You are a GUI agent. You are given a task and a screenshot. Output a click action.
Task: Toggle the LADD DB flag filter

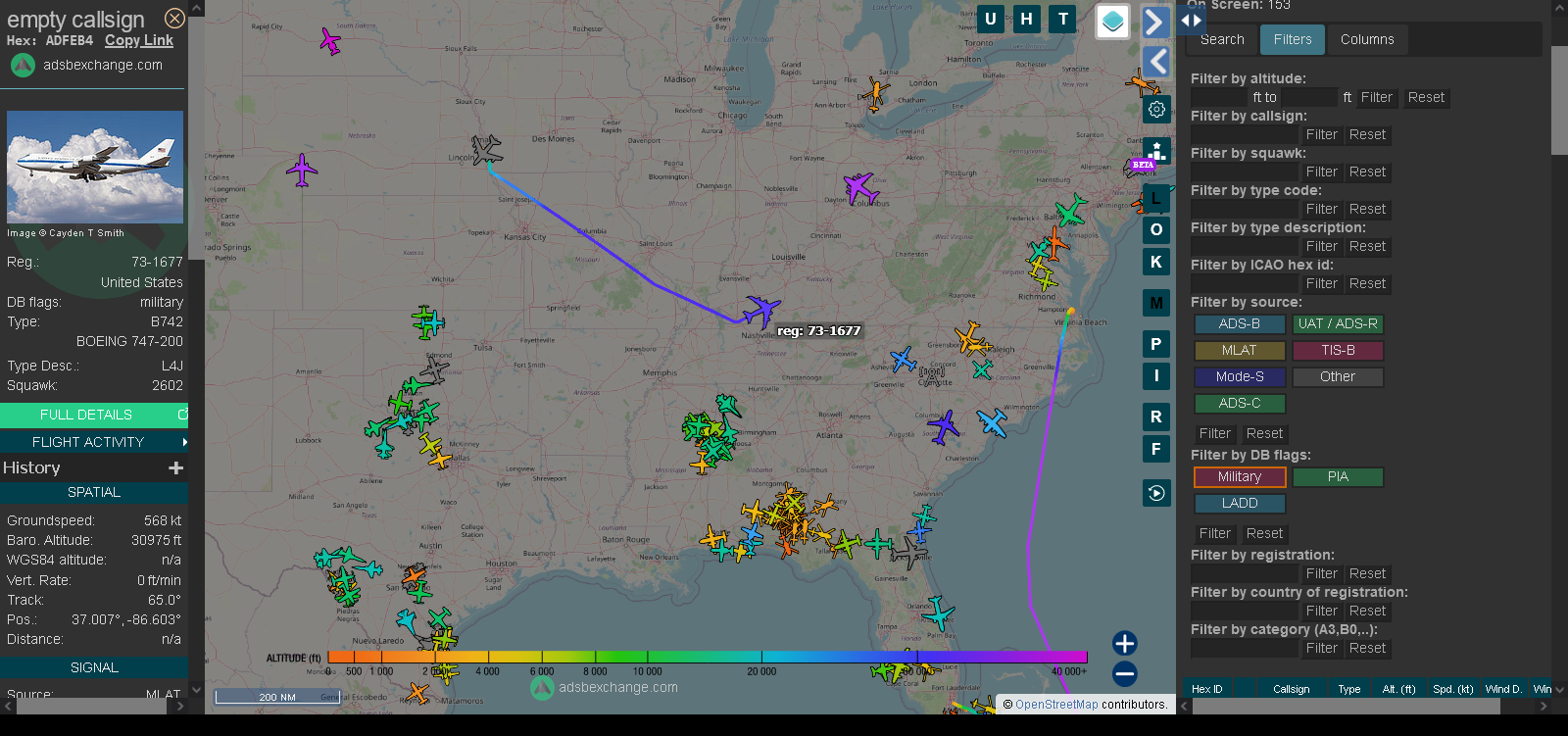point(1240,503)
